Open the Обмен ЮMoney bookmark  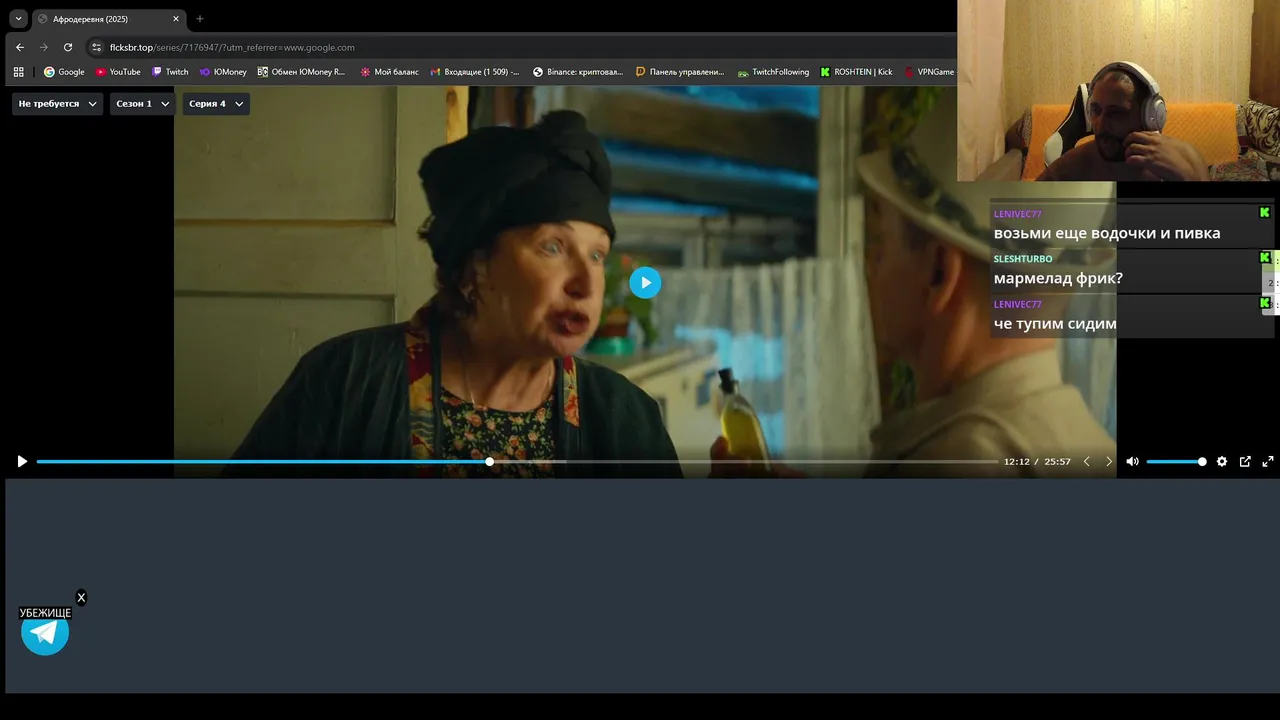[301, 72]
